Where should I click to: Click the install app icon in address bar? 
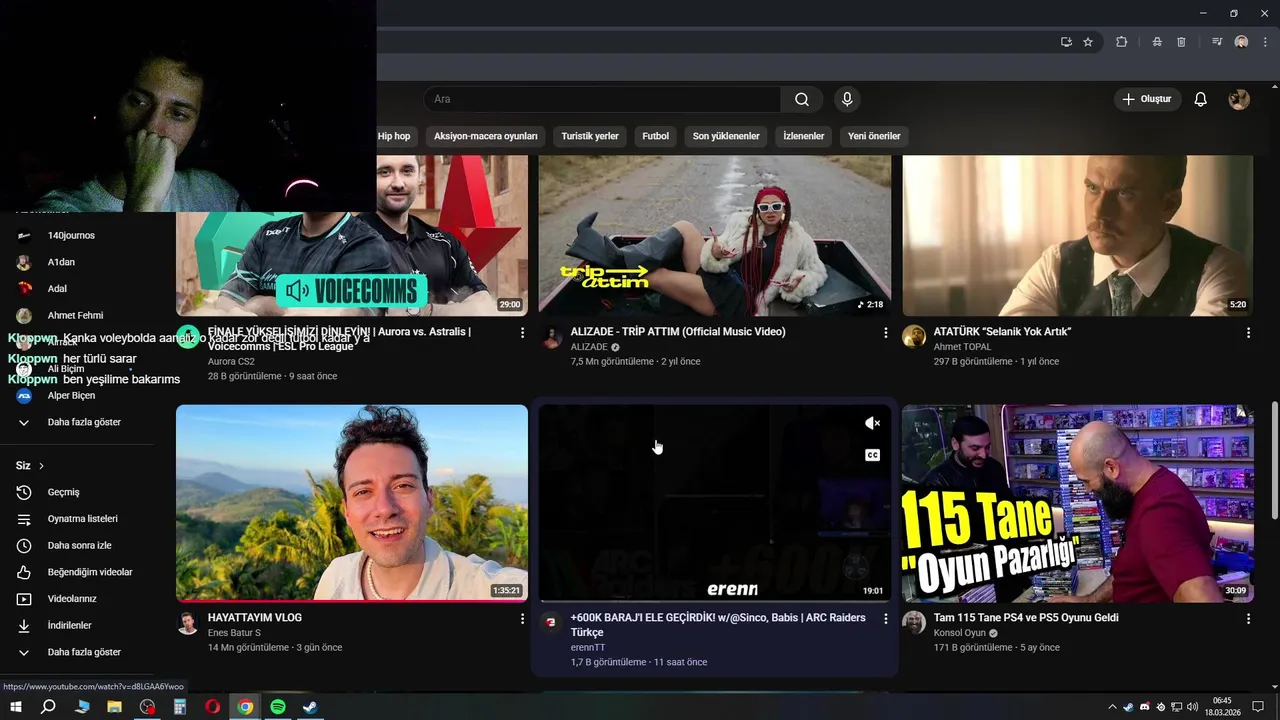1066,42
